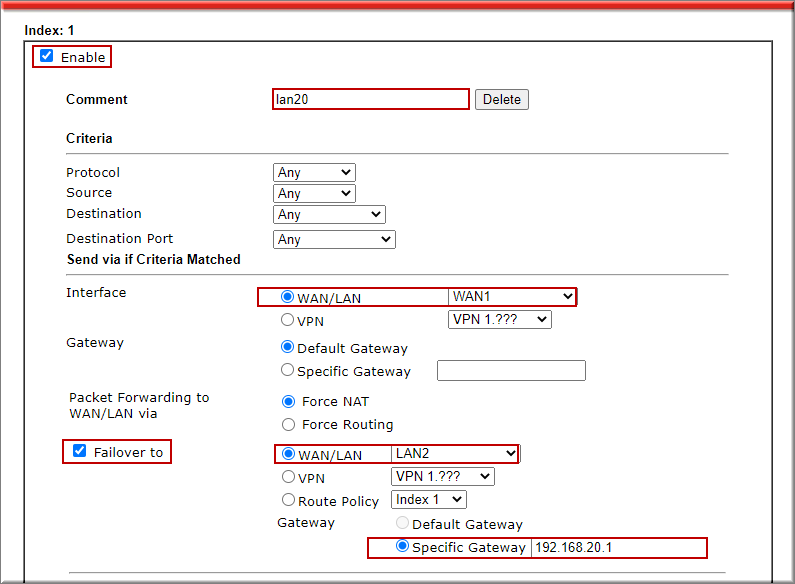Click the Delete button next to Comment

coord(501,100)
